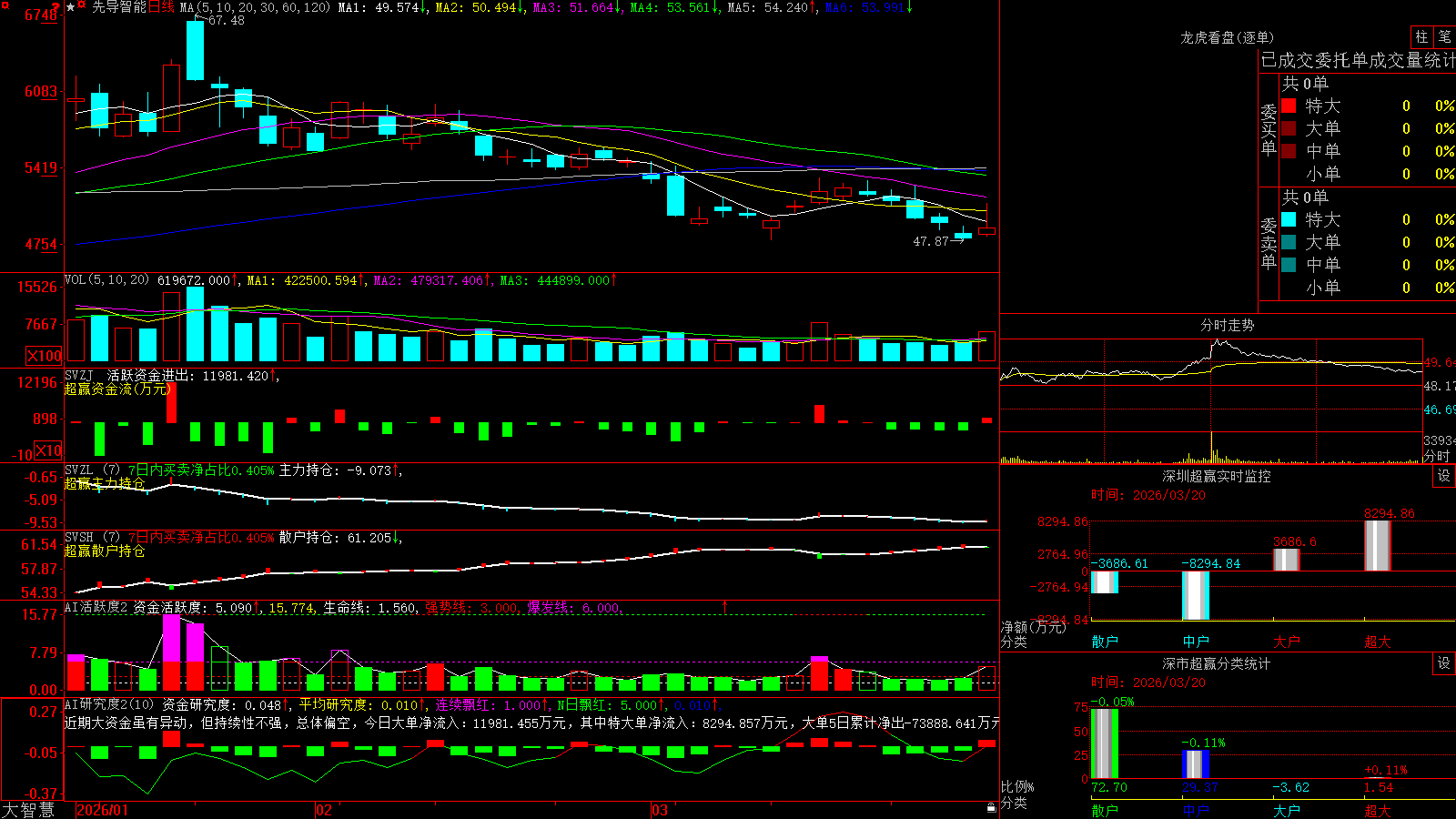Click the ×100 scale box on the volume axis
1456x819 pixels.
[x=45, y=356]
